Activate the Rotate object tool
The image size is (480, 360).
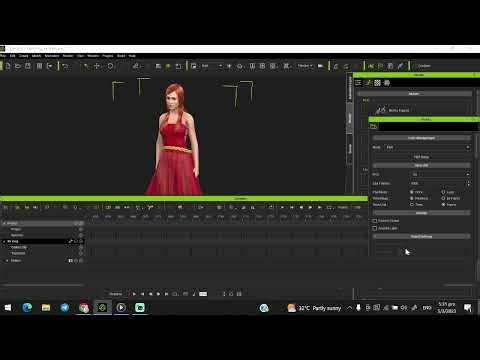pyautogui.click(x=110, y=66)
